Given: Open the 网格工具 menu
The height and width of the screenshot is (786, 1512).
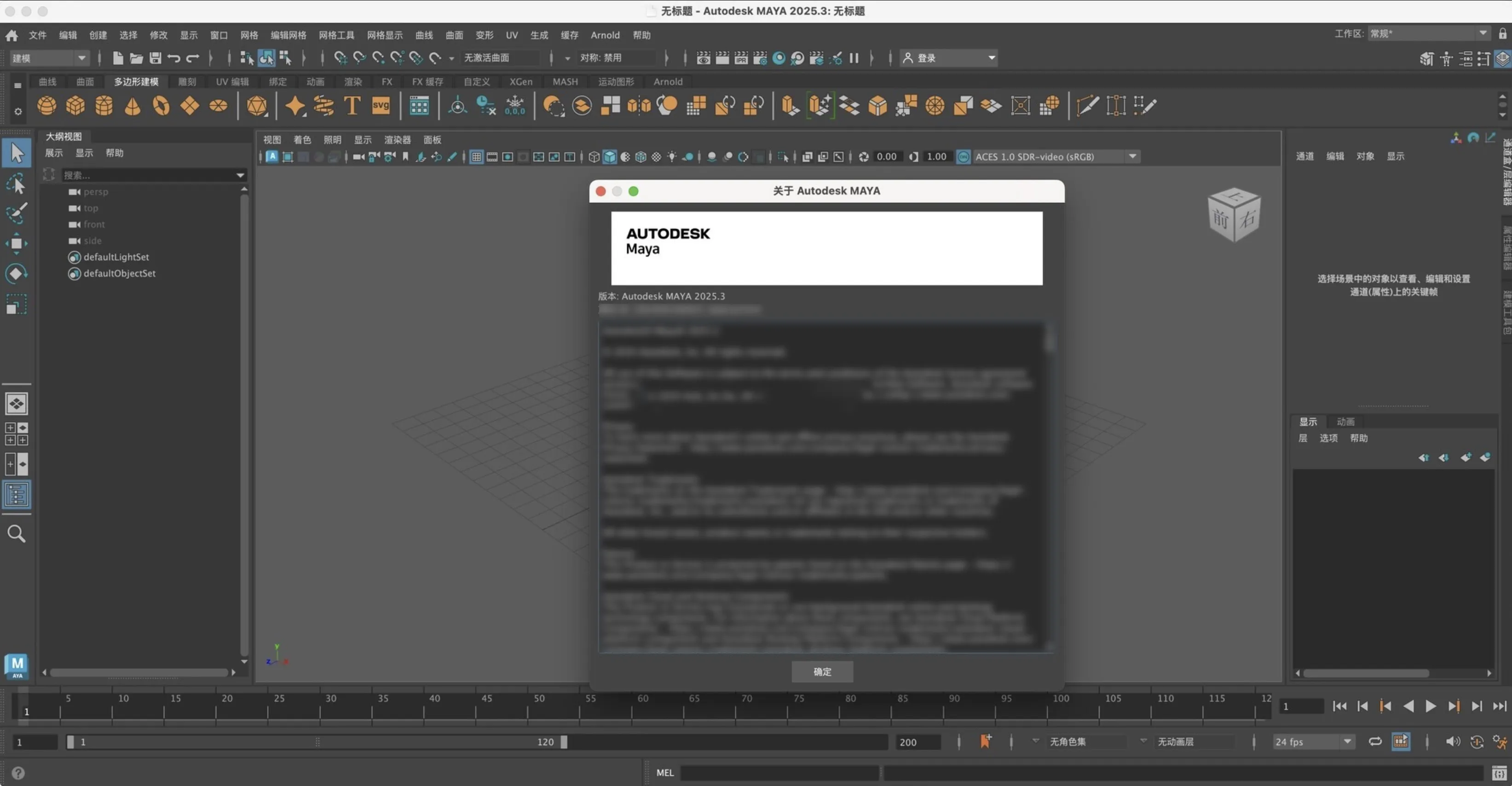Looking at the screenshot, I should pyautogui.click(x=336, y=35).
